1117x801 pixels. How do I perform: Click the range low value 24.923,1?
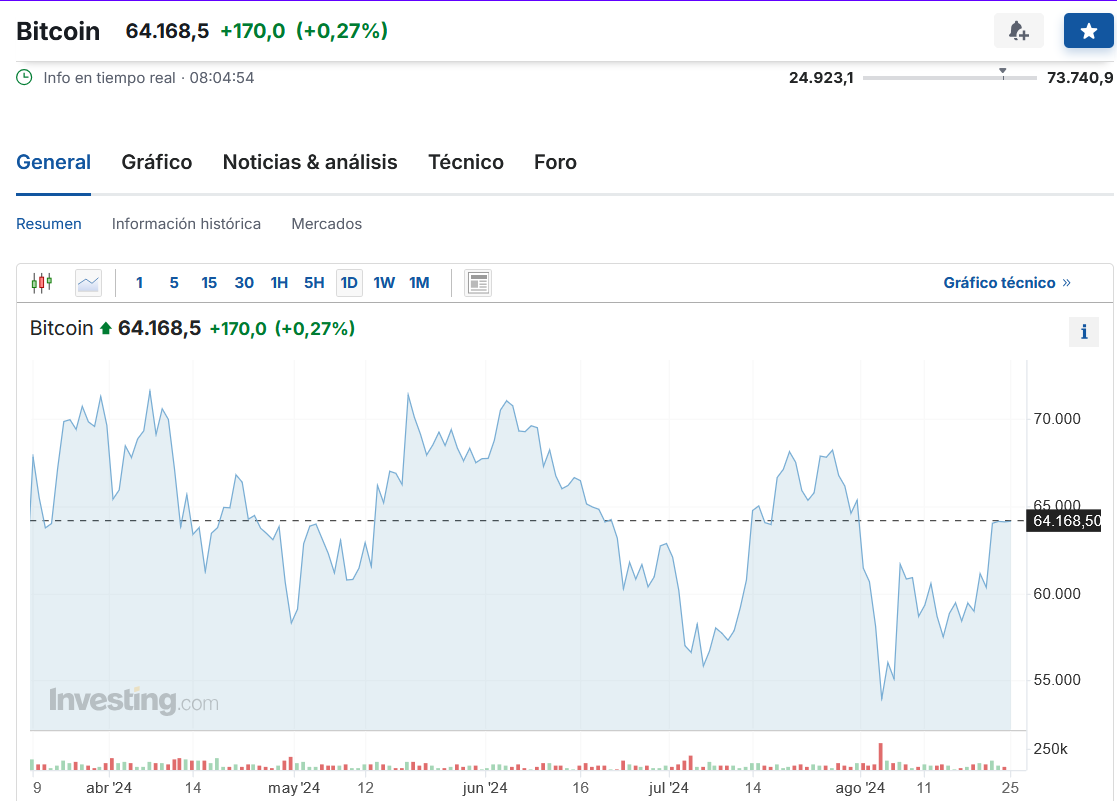point(821,78)
